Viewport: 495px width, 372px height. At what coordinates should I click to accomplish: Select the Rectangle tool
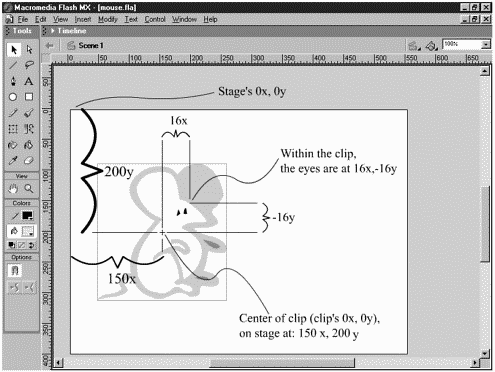29,97
